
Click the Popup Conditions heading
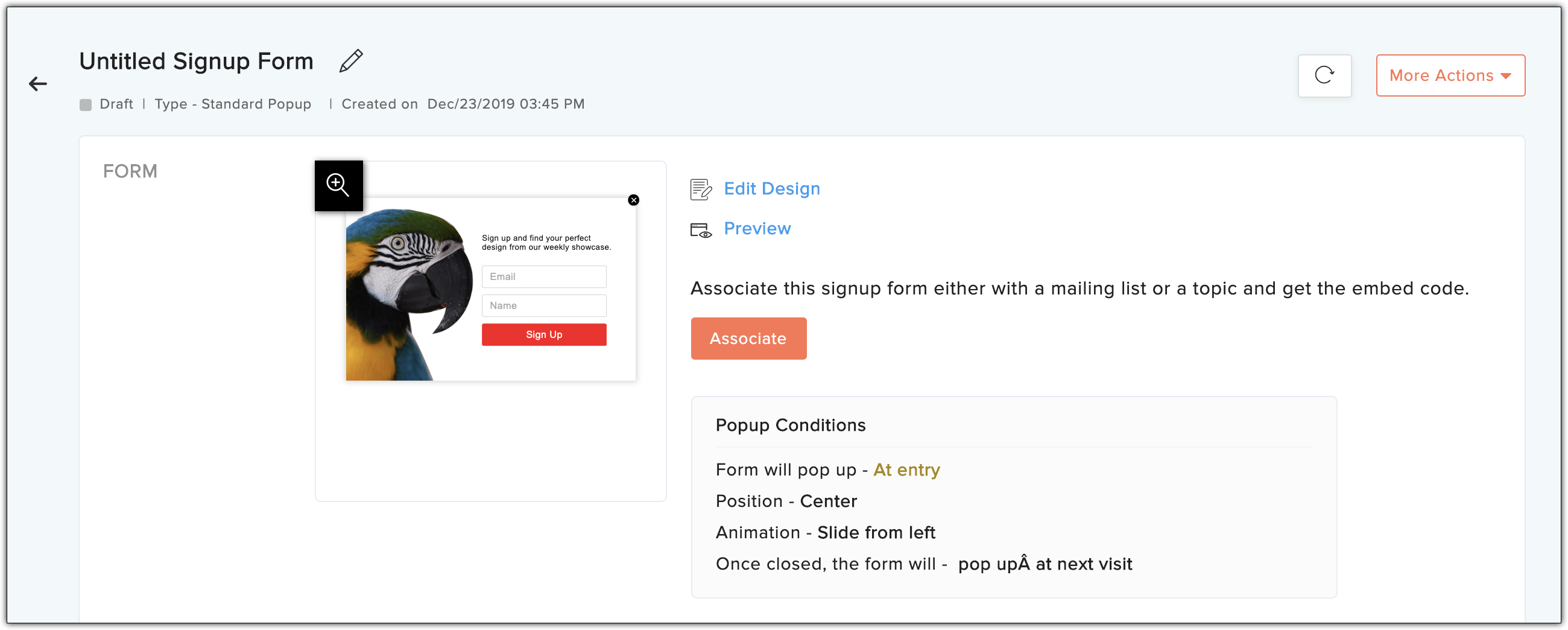coord(790,425)
